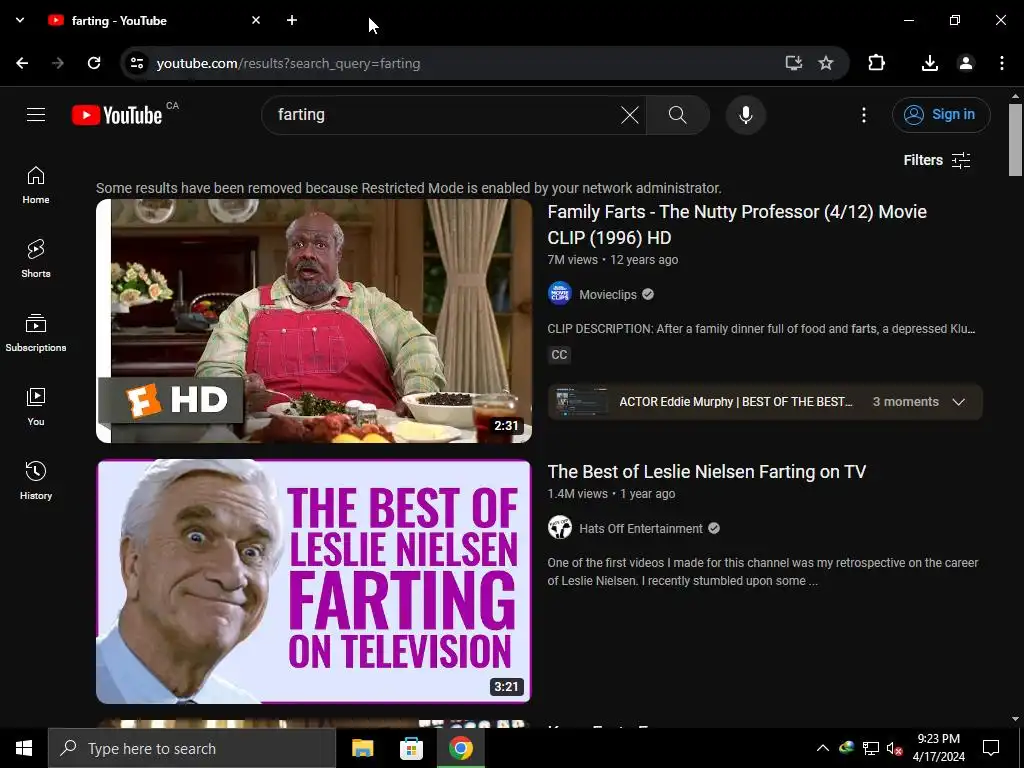Go back in Chrome
The height and width of the screenshot is (768, 1024).
tap(22, 63)
